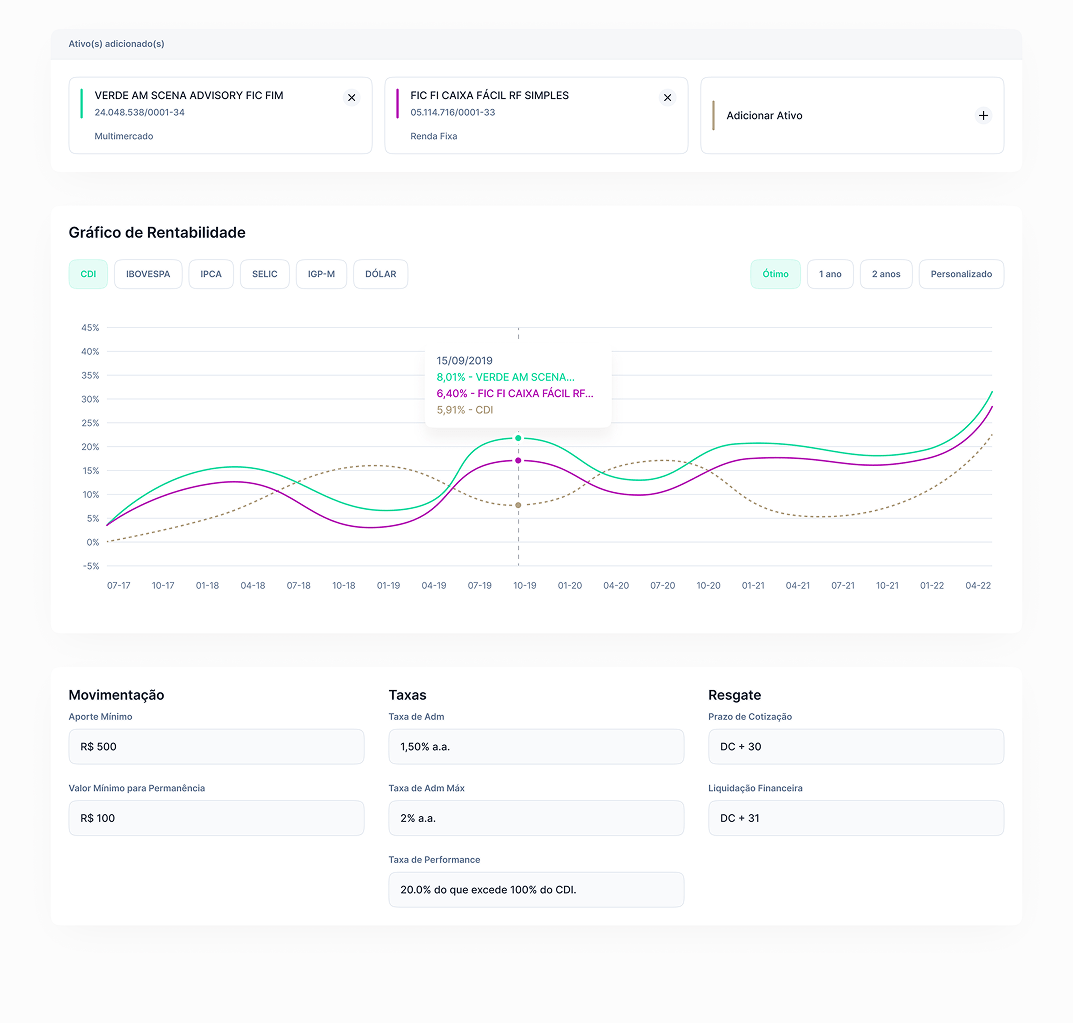Screen dimensions: 1073x1023
Task: Click the green VERDE AM data point
Action: [518, 438]
